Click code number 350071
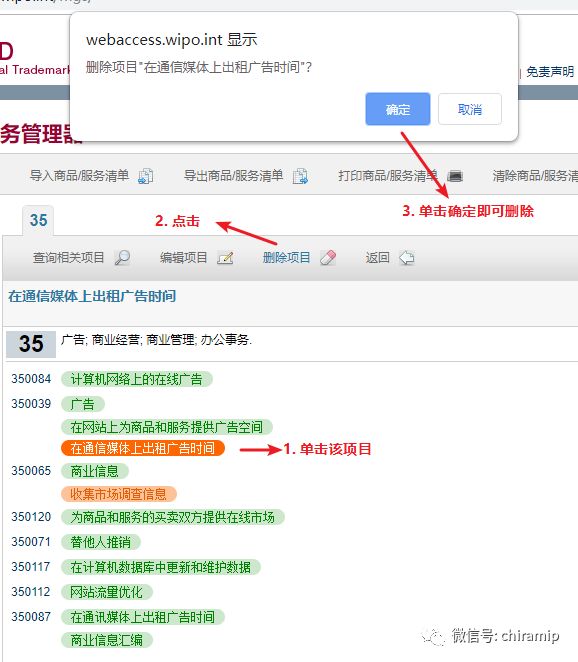 31,542
